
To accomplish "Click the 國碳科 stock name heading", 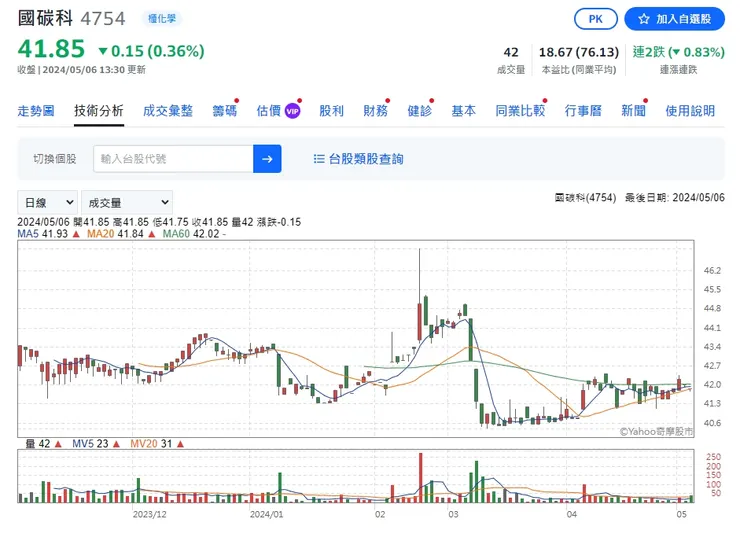I will (45, 18).
